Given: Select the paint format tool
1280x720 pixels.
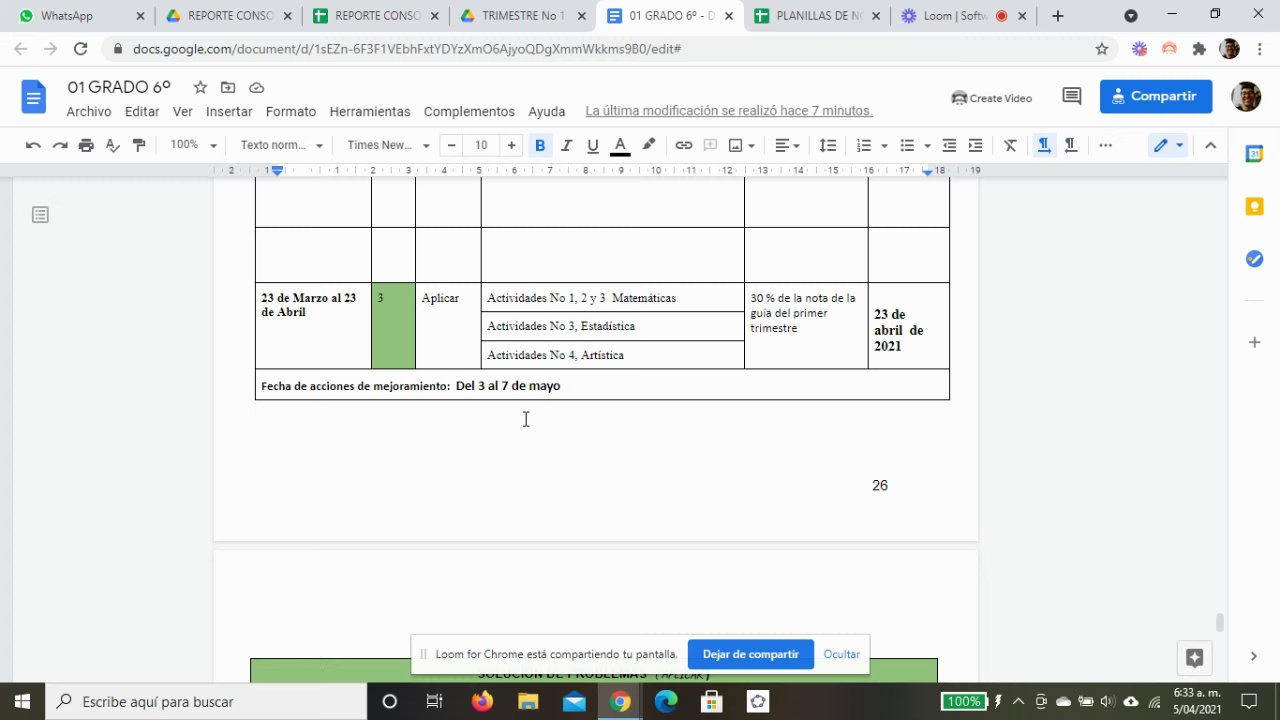Looking at the screenshot, I should coord(139,145).
